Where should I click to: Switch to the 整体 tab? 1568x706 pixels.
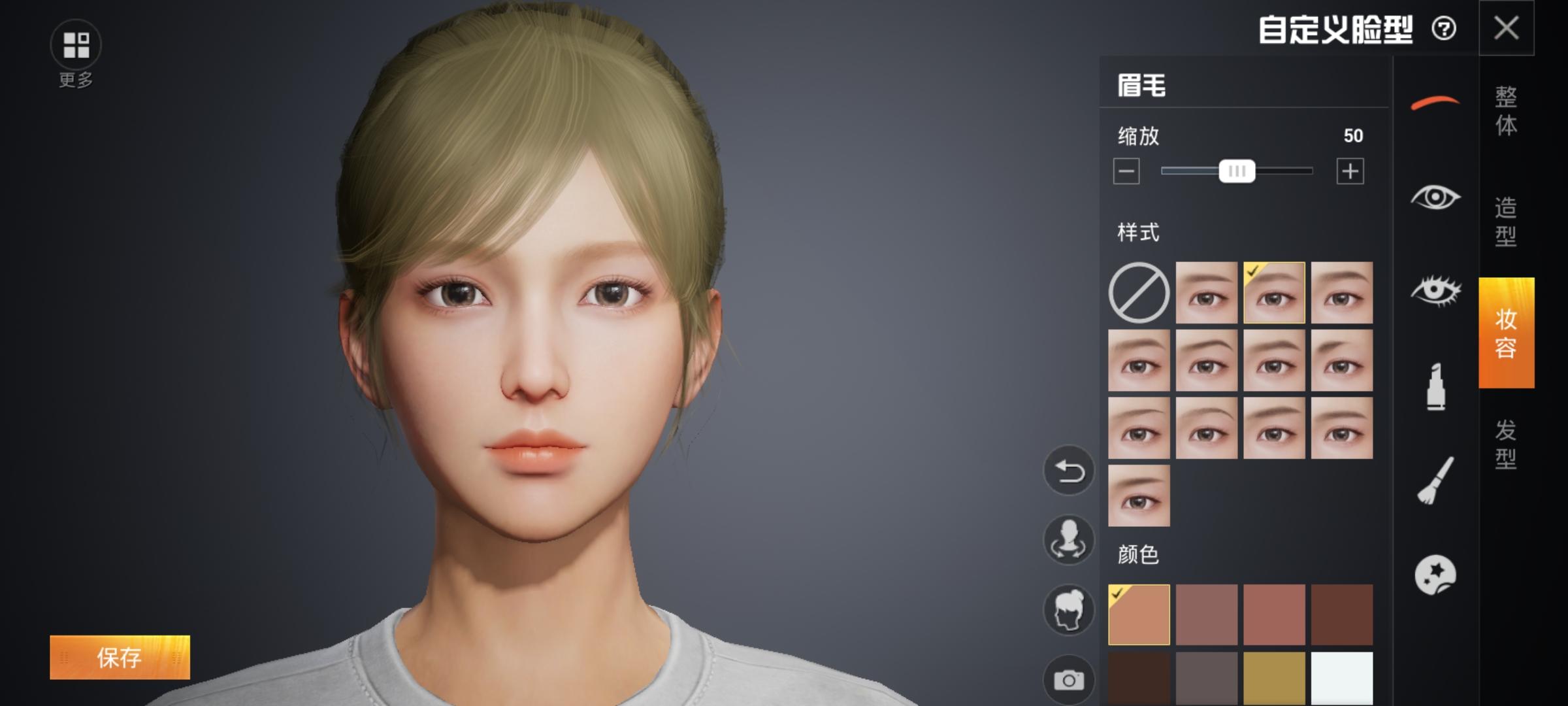pos(1507,111)
